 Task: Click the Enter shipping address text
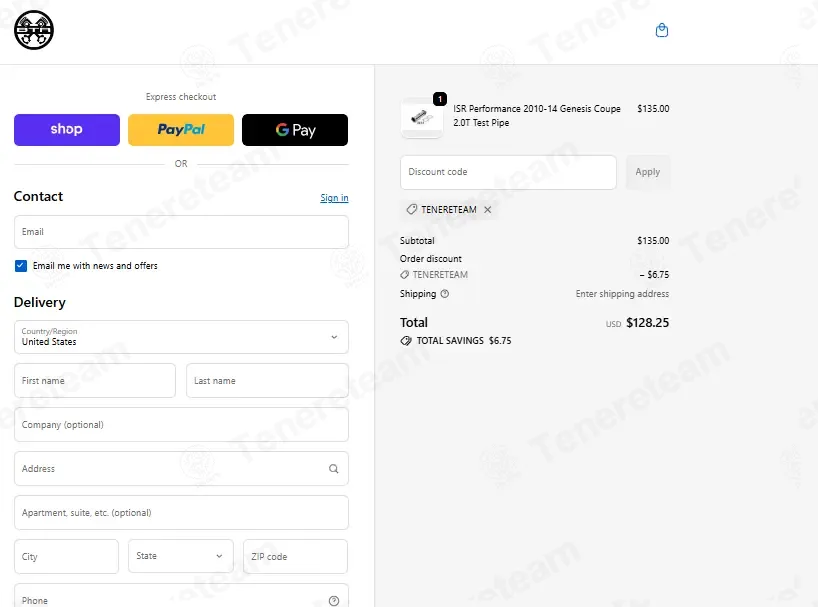[622, 294]
